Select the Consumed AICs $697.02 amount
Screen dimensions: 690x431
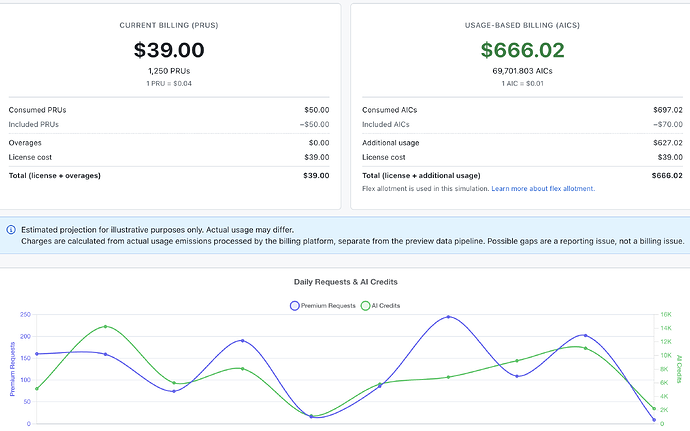668,110
